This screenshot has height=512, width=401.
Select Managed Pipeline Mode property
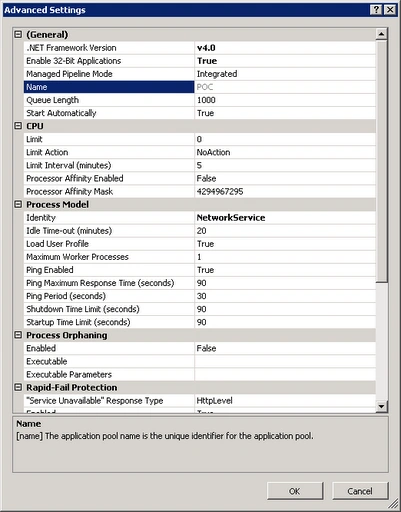(x=109, y=74)
